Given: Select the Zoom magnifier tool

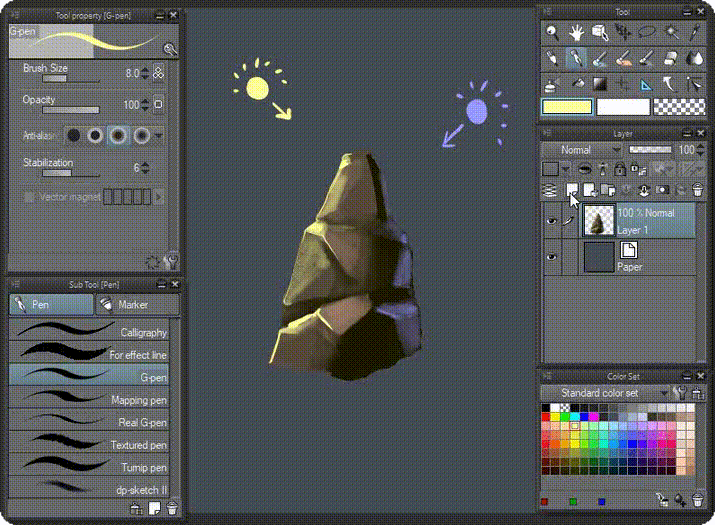Looking at the screenshot, I should pyautogui.click(x=552, y=32).
